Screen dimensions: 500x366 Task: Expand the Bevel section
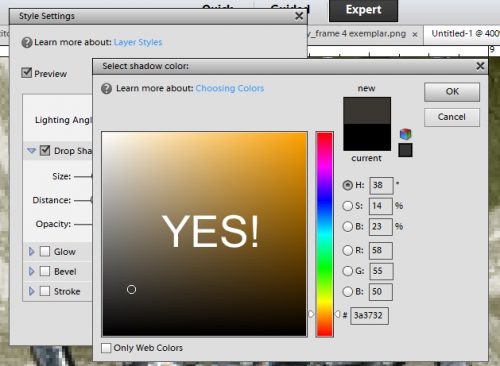pos(31,271)
